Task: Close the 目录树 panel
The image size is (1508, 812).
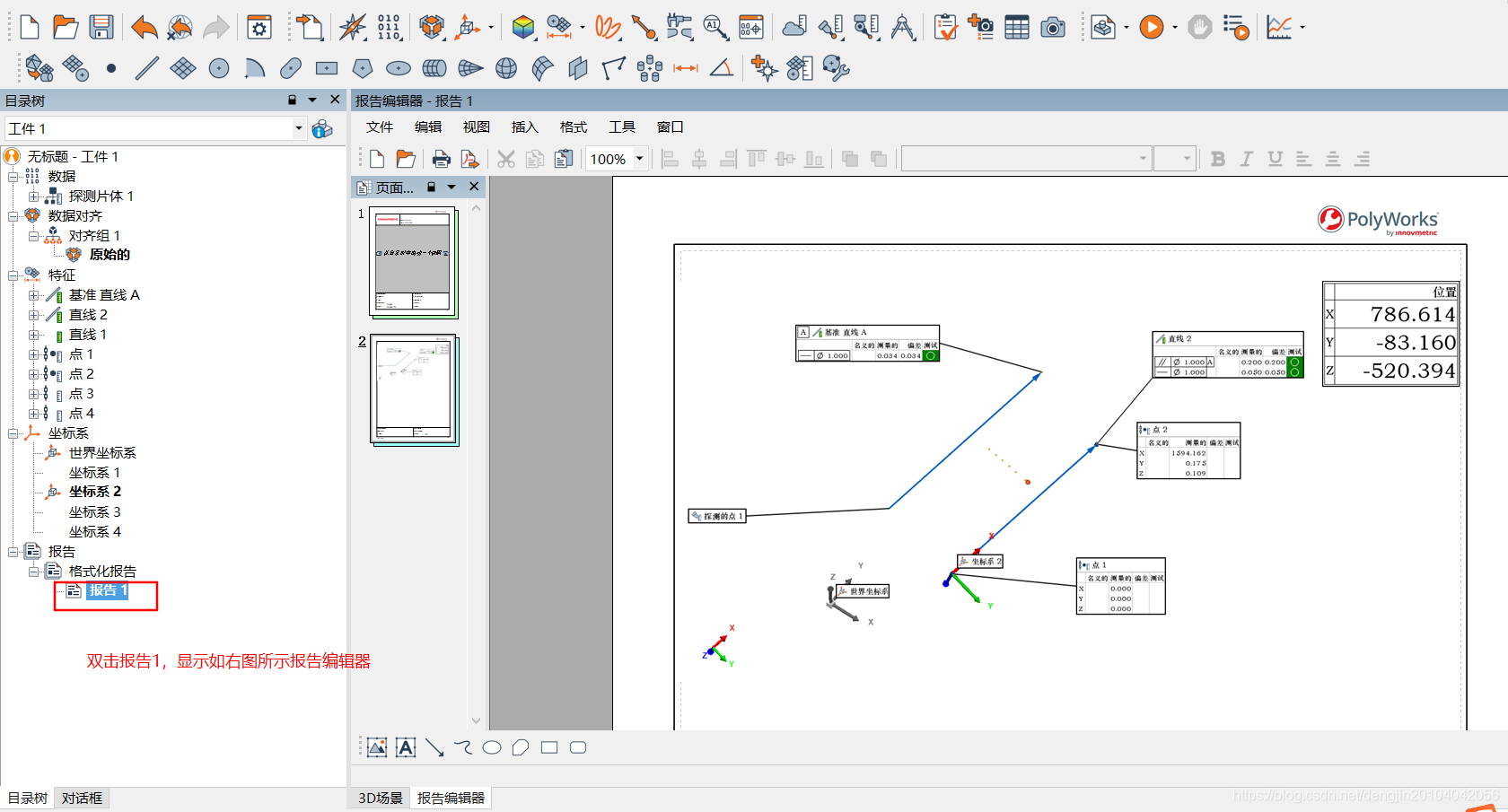Action: 335,100
